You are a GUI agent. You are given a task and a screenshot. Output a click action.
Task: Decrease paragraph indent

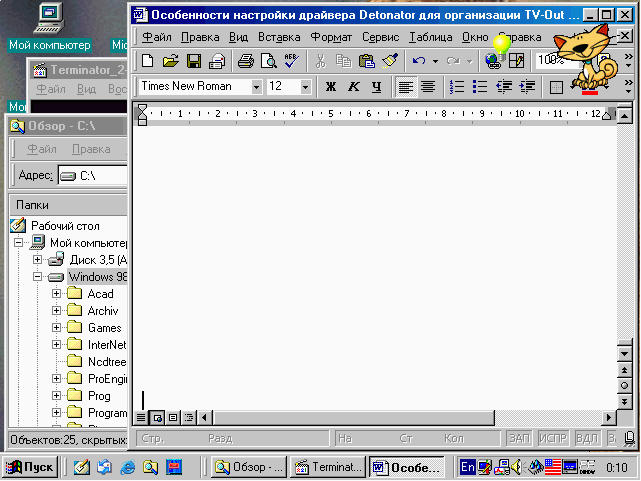pos(504,87)
